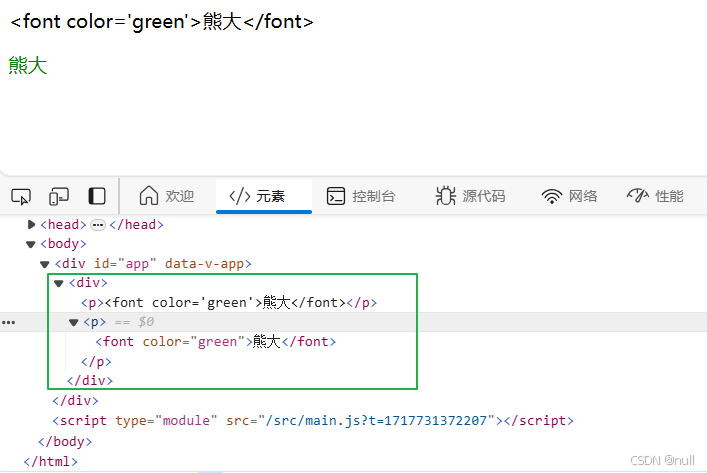Click the wifi icon for network
Screen dimensions: 707x473
(551, 197)
